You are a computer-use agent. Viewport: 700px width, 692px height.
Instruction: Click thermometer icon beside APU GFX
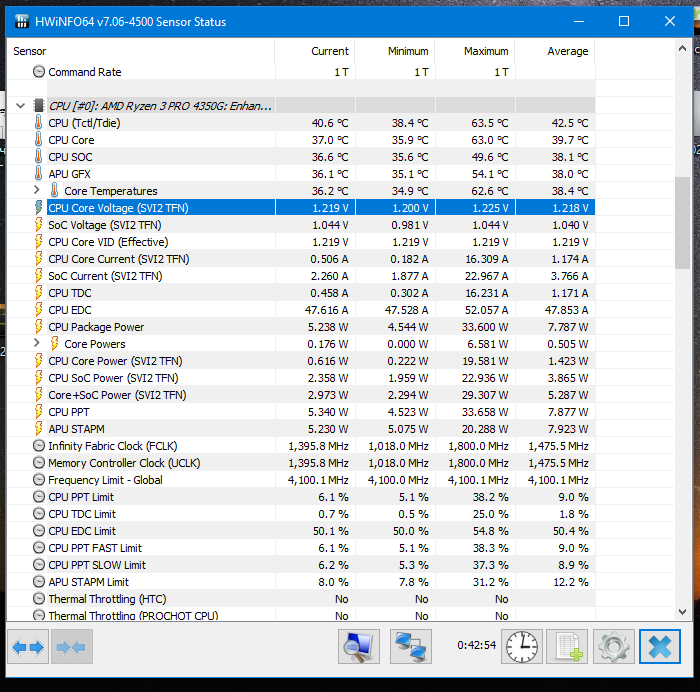(x=38, y=174)
